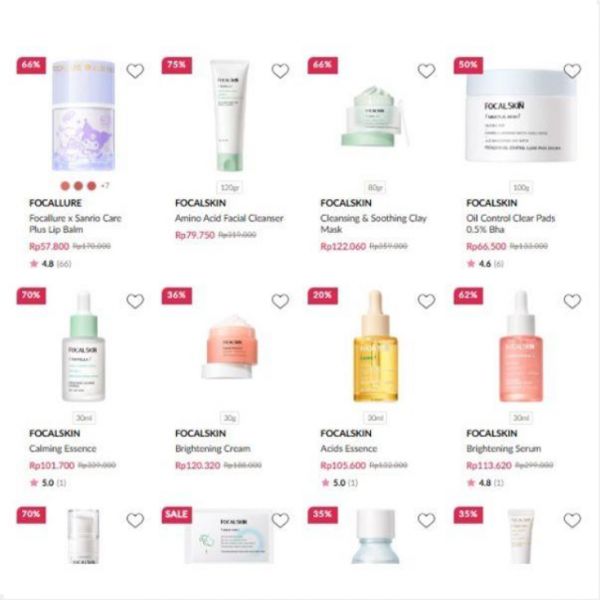Like the Acids Essence product heart
Image resolution: width=600 pixels, height=600 pixels.
(x=426, y=301)
